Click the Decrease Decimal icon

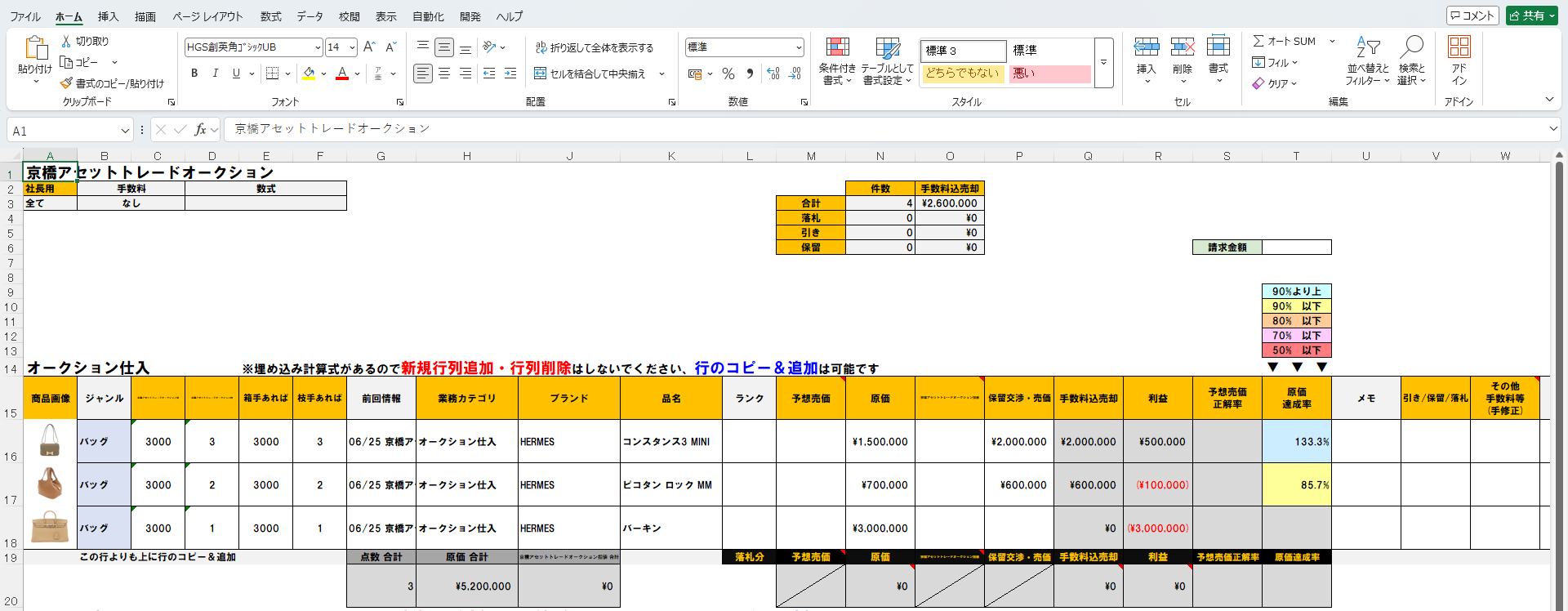click(795, 74)
